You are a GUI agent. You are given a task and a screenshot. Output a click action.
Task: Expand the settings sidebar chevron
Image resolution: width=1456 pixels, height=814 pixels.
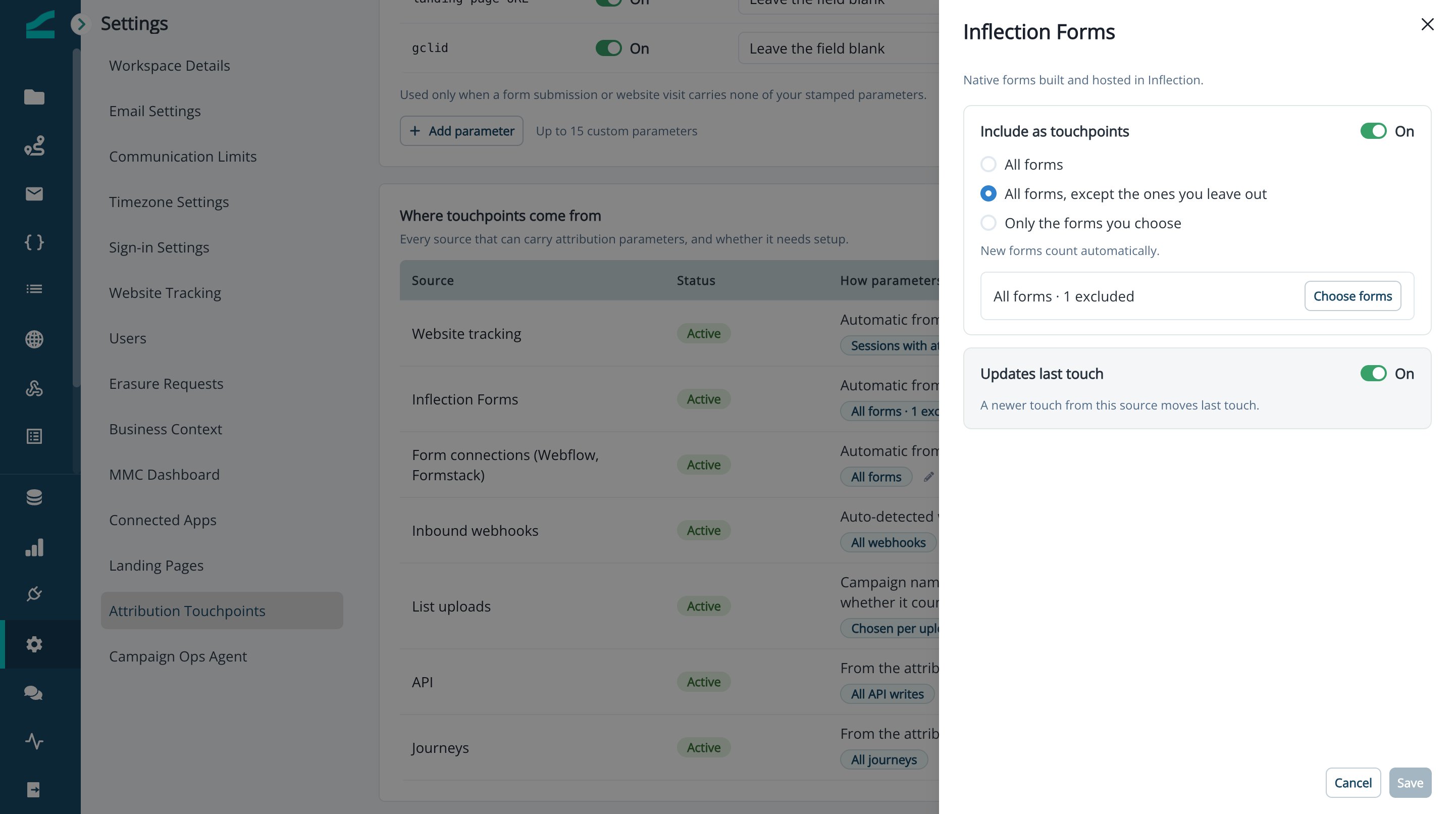pyautogui.click(x=81, y=24)
